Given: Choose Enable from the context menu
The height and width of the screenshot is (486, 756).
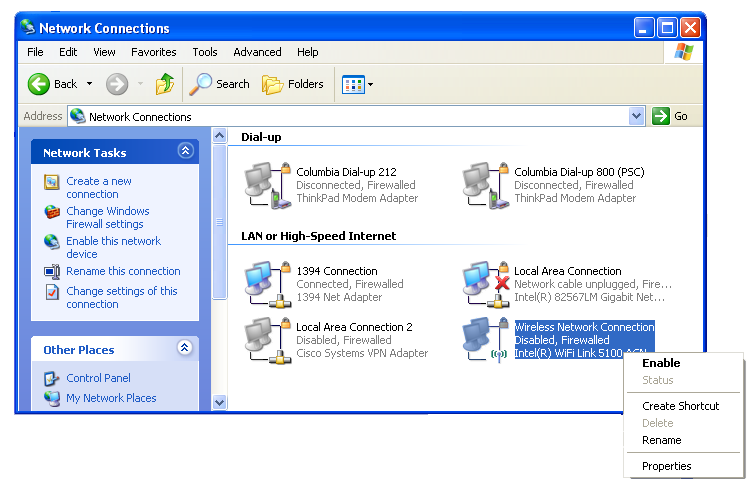Looking at the screenshot, I should pos(661,363).
